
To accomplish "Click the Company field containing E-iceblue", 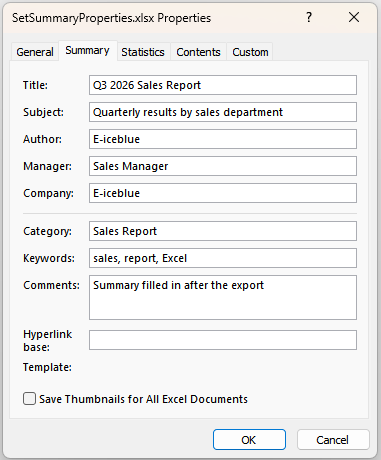I will (x=223, y=193).
